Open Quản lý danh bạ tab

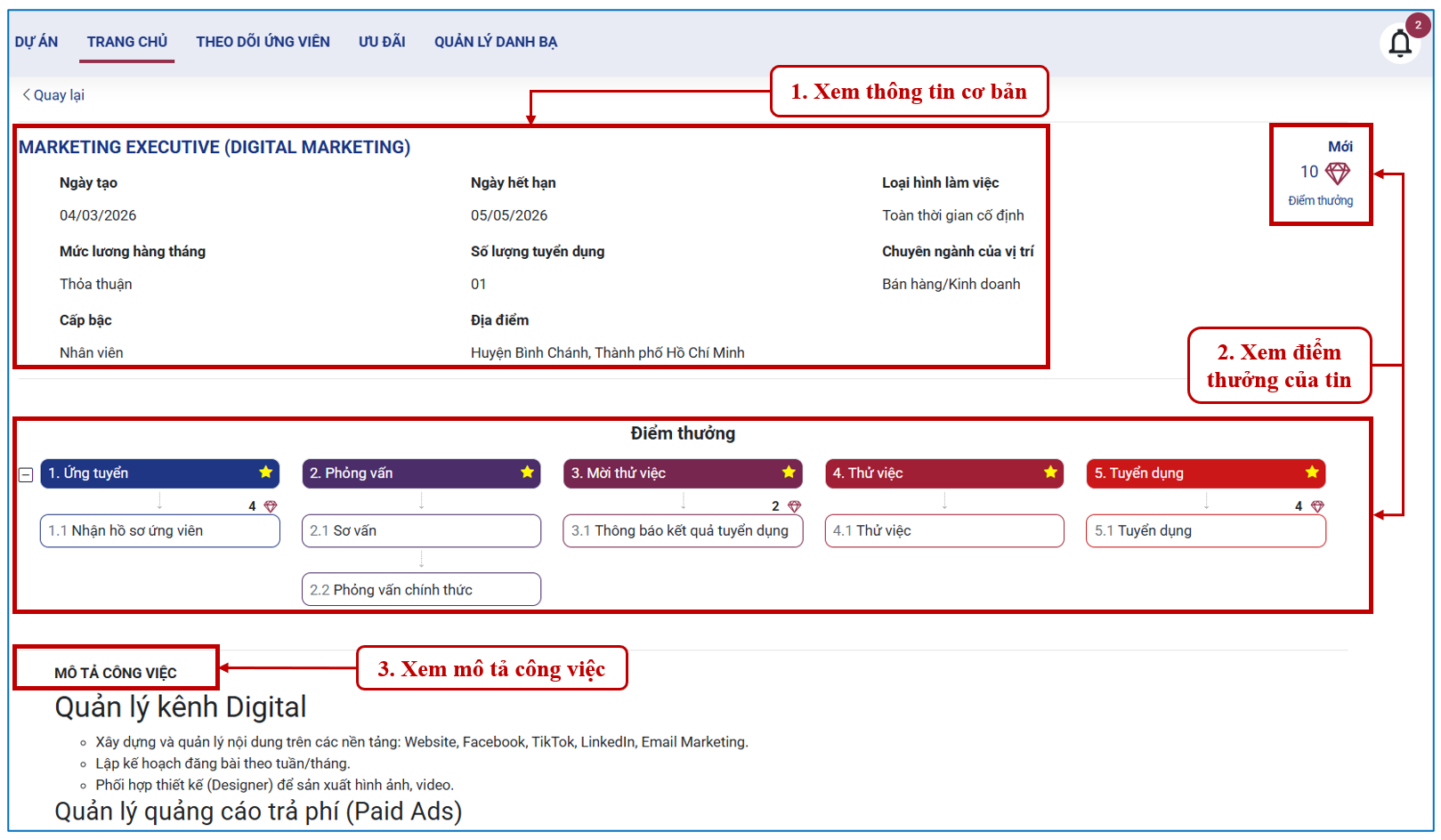coord(495,42)
